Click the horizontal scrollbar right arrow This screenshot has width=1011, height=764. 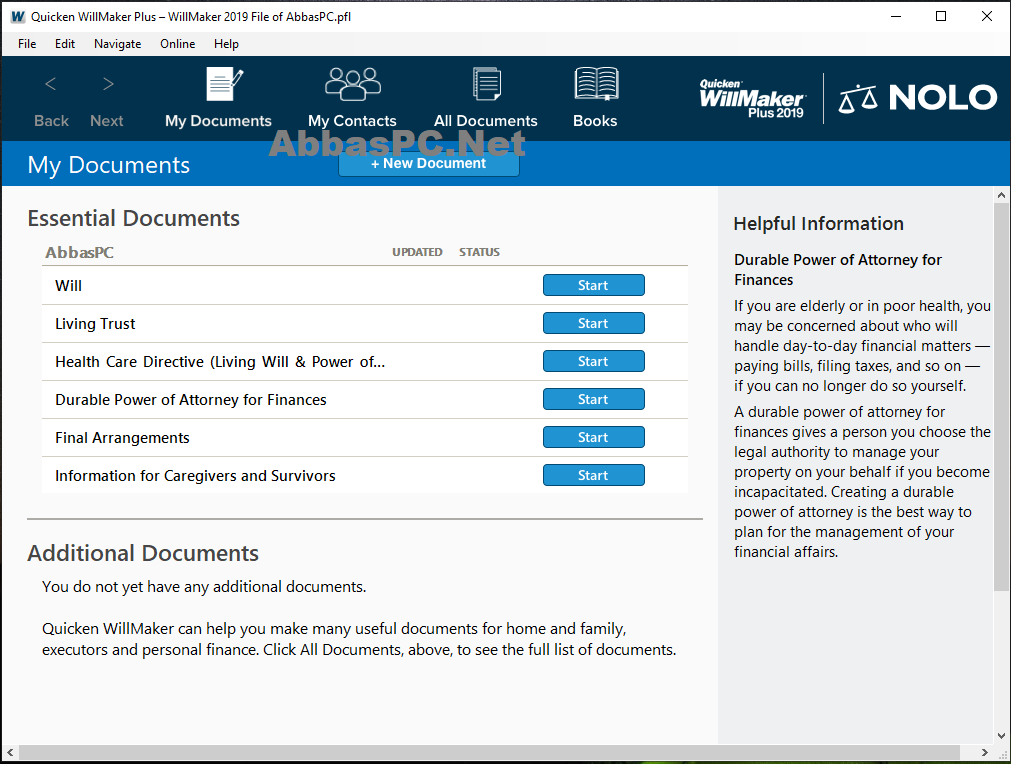point(984,752)
